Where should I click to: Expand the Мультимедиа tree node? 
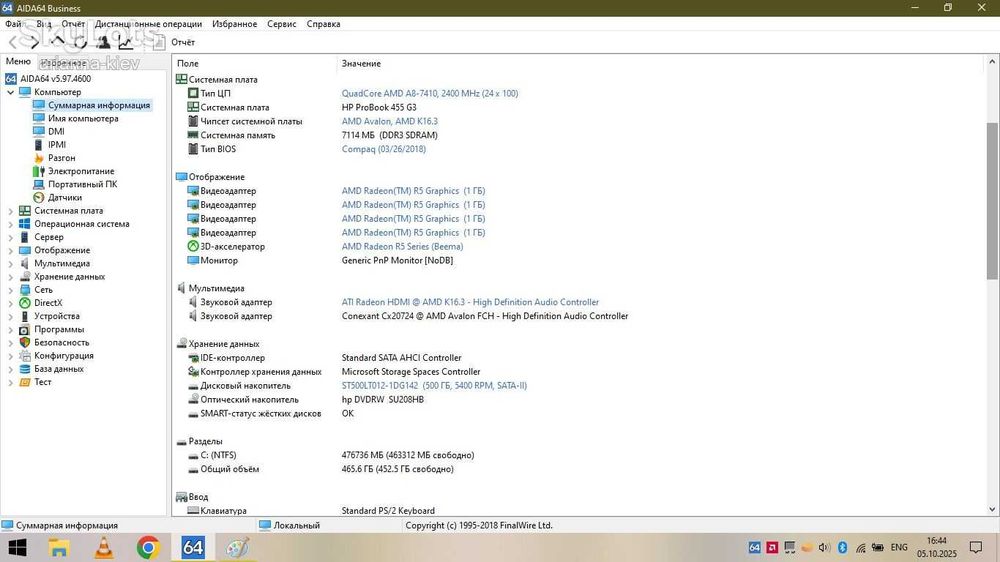pyautogui.click(x=10, y=263)
